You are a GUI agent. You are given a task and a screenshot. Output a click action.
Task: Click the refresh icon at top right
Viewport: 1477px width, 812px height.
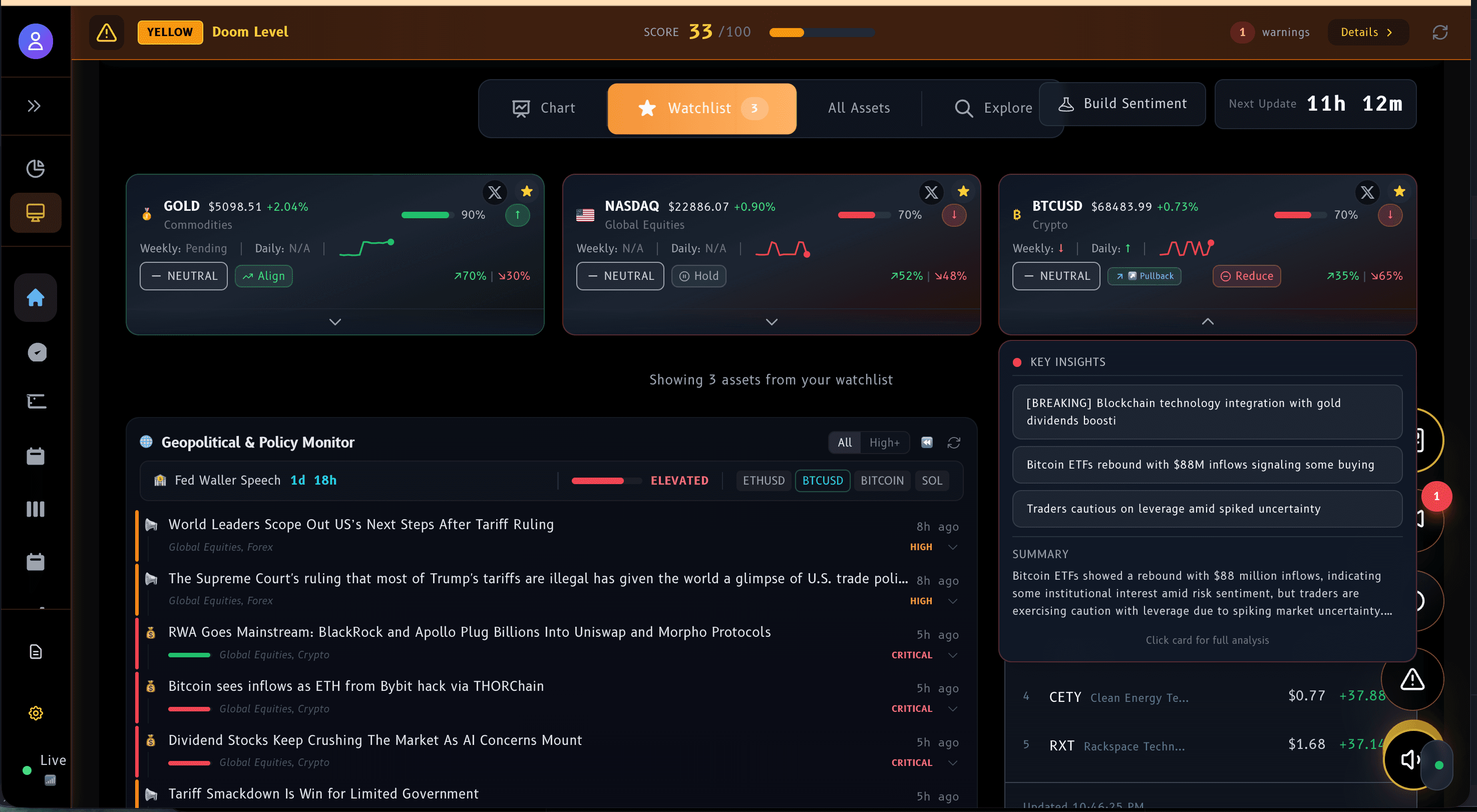coord(1441,32)
